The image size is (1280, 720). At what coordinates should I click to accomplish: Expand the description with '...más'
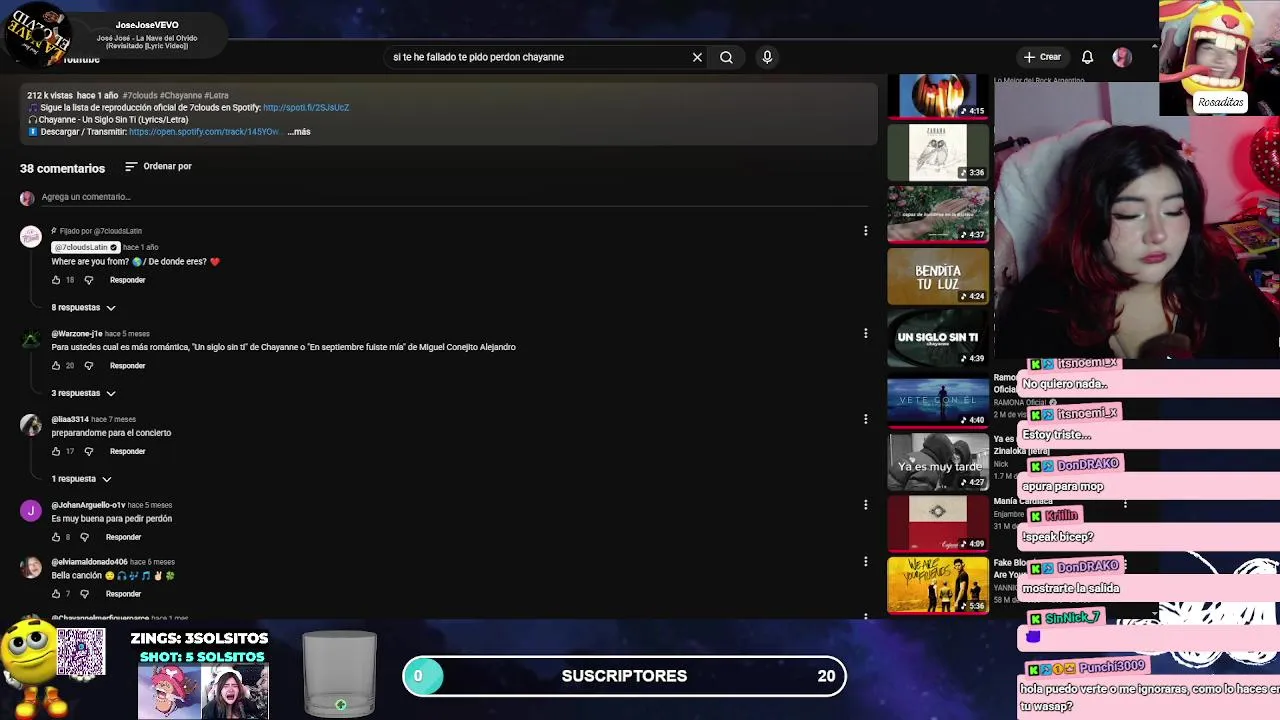299,132
